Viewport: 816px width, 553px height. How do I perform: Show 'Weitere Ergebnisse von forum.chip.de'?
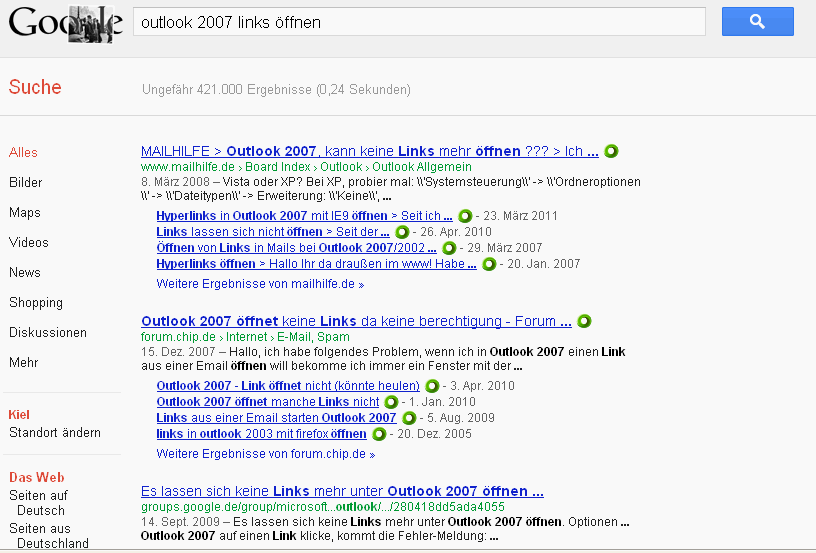(265, 454)
